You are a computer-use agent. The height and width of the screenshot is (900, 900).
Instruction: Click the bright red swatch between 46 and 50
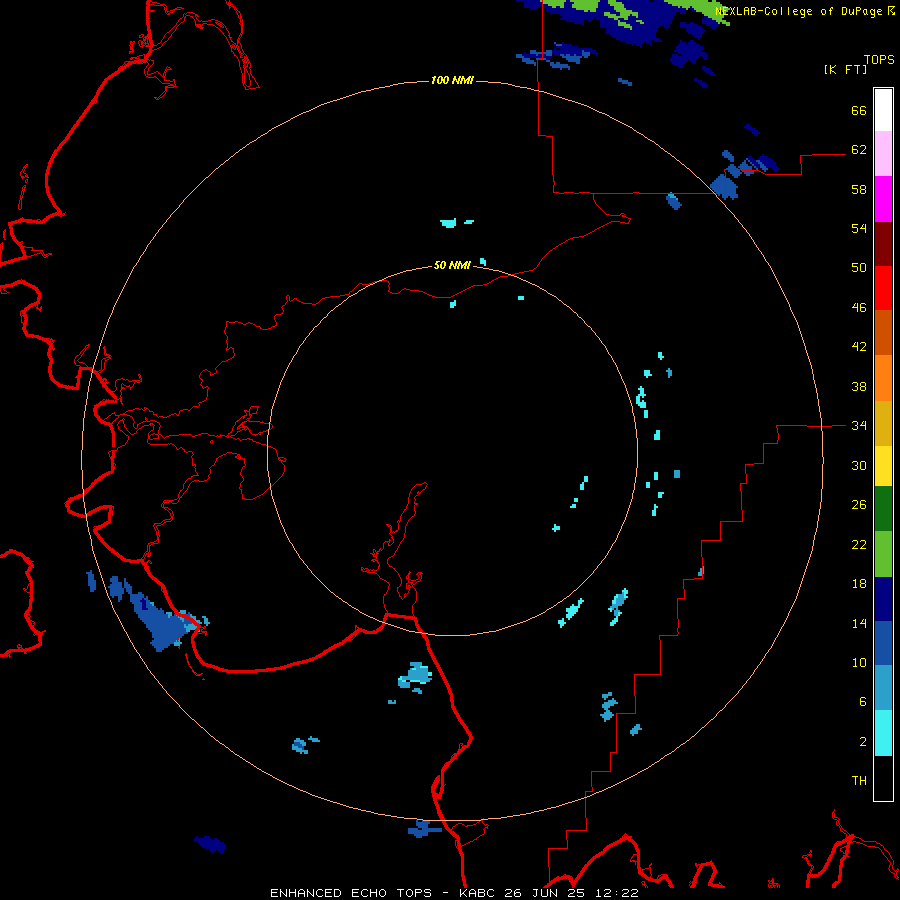tap(883, 288)
